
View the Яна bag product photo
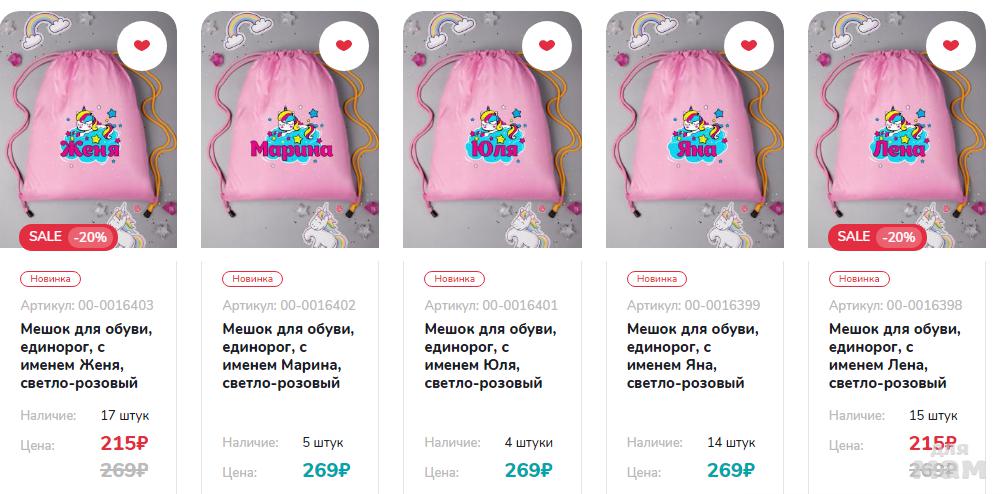[695, 129]
